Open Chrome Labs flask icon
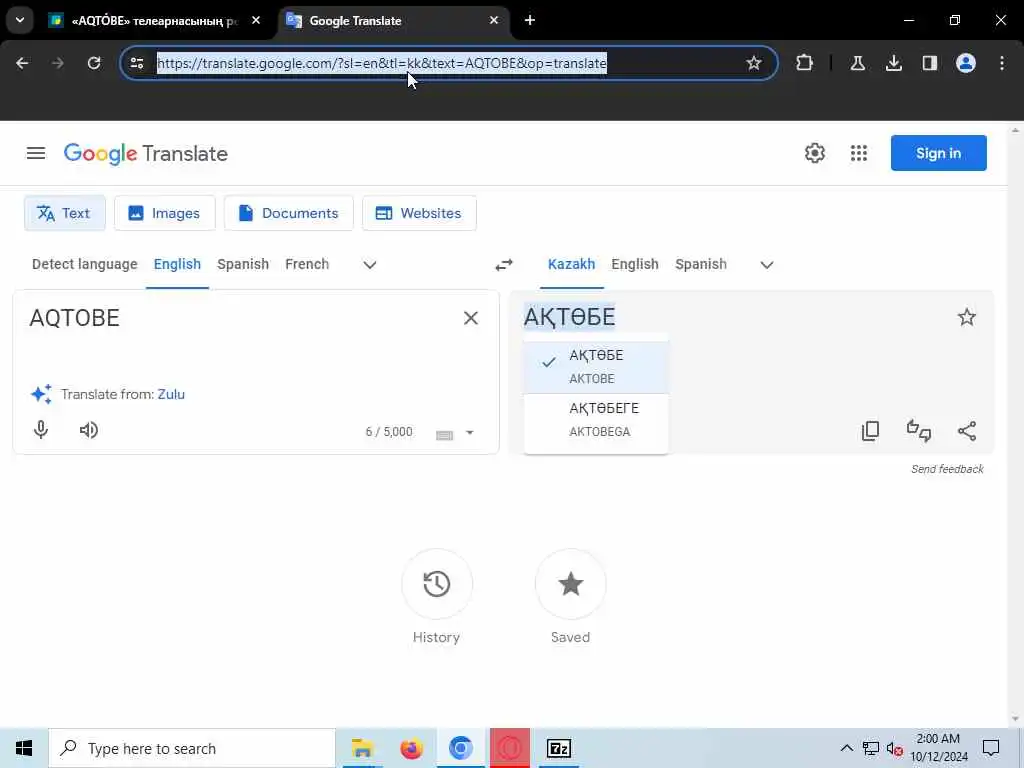The height and width of the screenshot is (768, 1024). point(857,63)
